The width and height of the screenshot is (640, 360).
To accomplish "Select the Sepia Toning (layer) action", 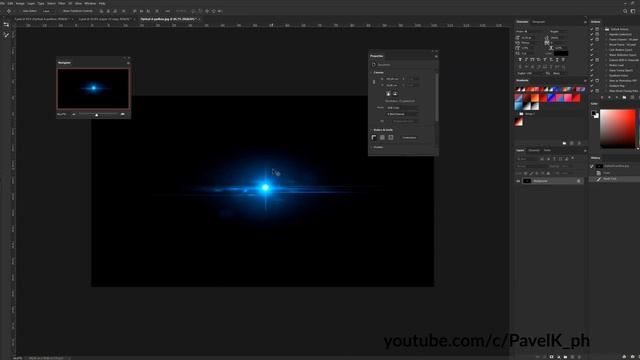I will (621, 71).
